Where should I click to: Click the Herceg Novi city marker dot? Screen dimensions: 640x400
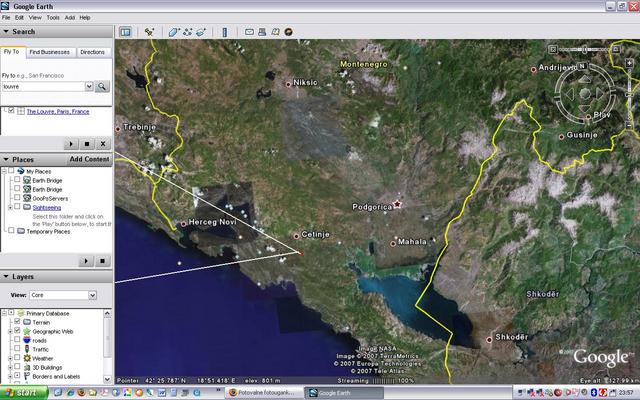click(x=184, y=224)
